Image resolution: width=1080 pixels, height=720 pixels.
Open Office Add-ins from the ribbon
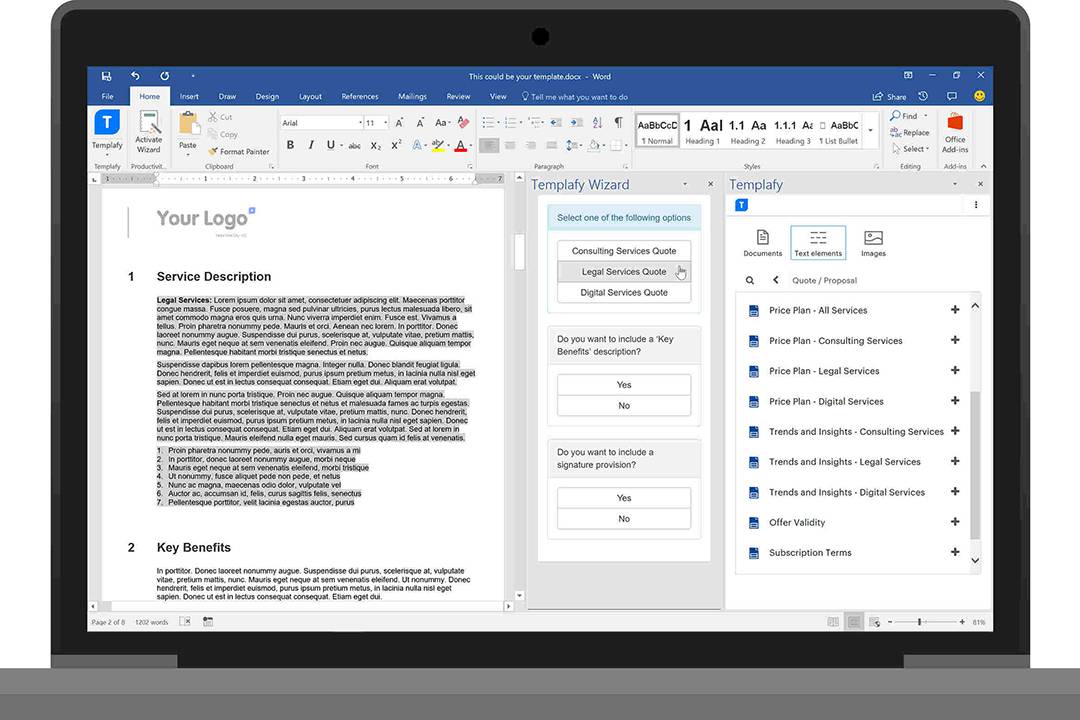955,130
